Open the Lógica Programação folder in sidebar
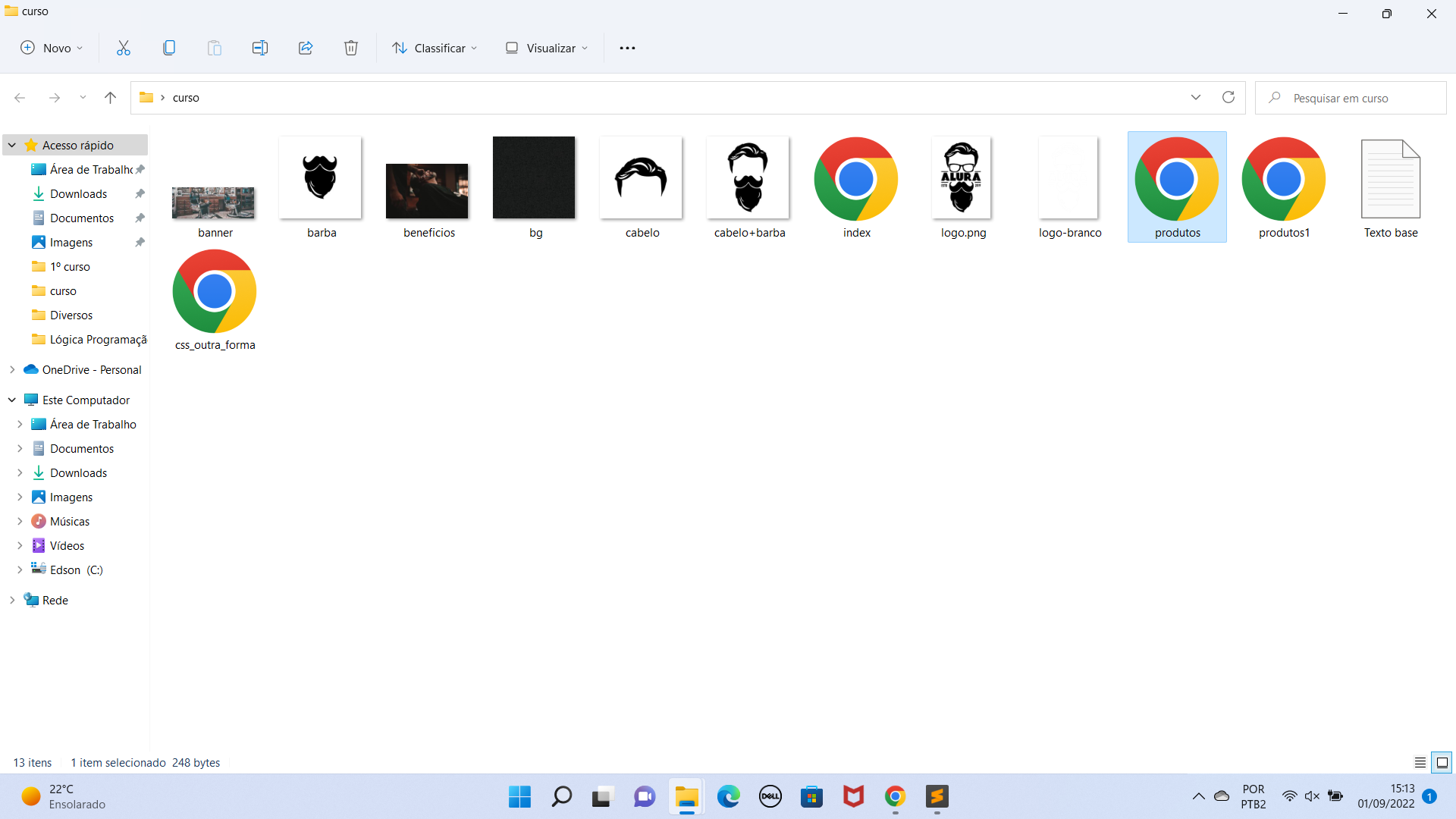Screen dimensions: 1456x819 [89, 339]
